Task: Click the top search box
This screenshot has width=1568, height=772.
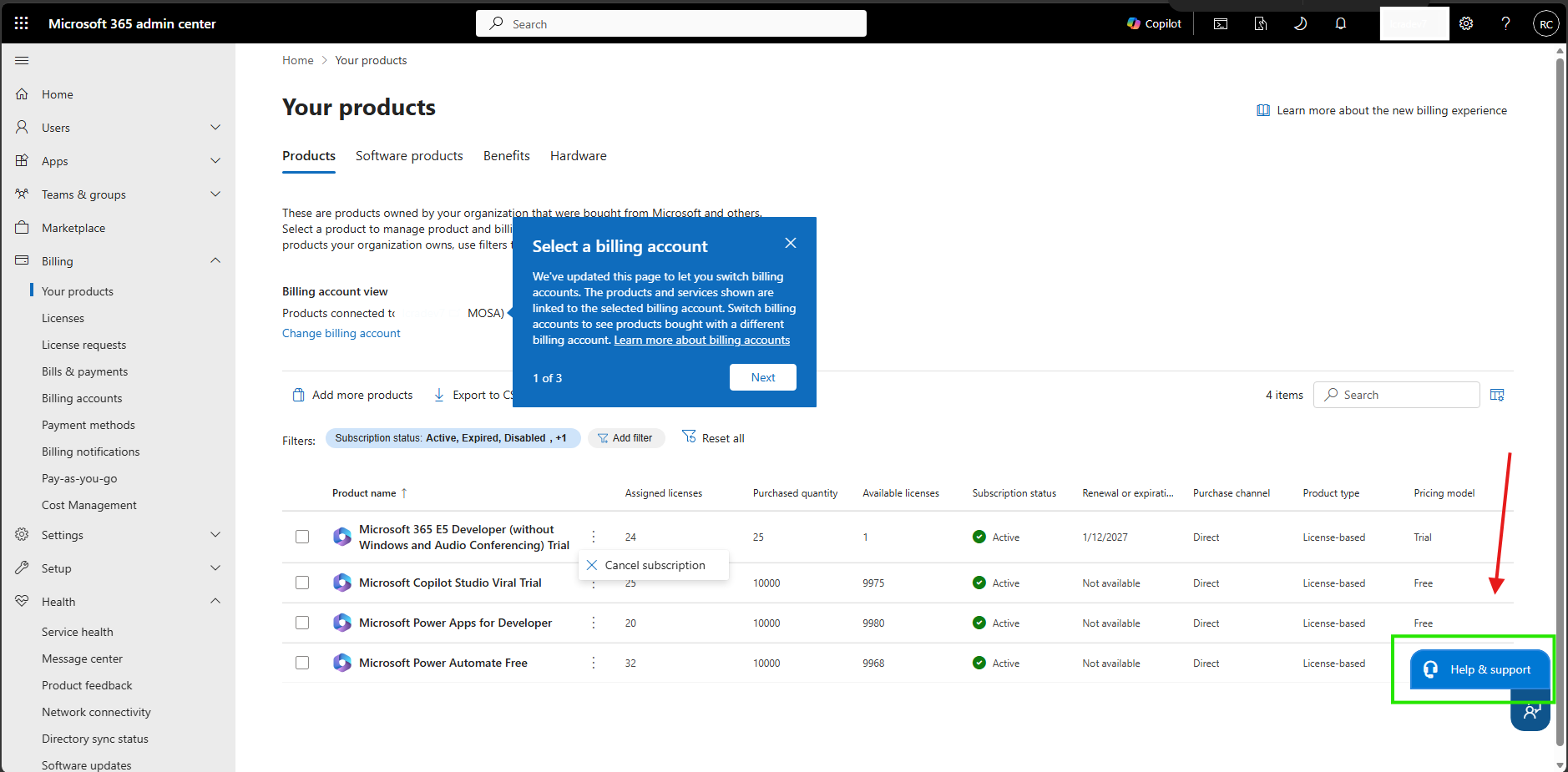Action: coord(671,23)
